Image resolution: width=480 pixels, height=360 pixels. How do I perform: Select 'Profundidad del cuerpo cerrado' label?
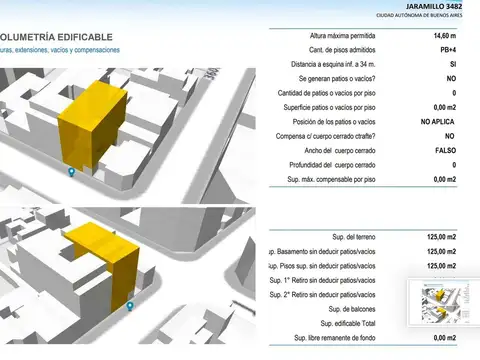[x=332, y=165]
